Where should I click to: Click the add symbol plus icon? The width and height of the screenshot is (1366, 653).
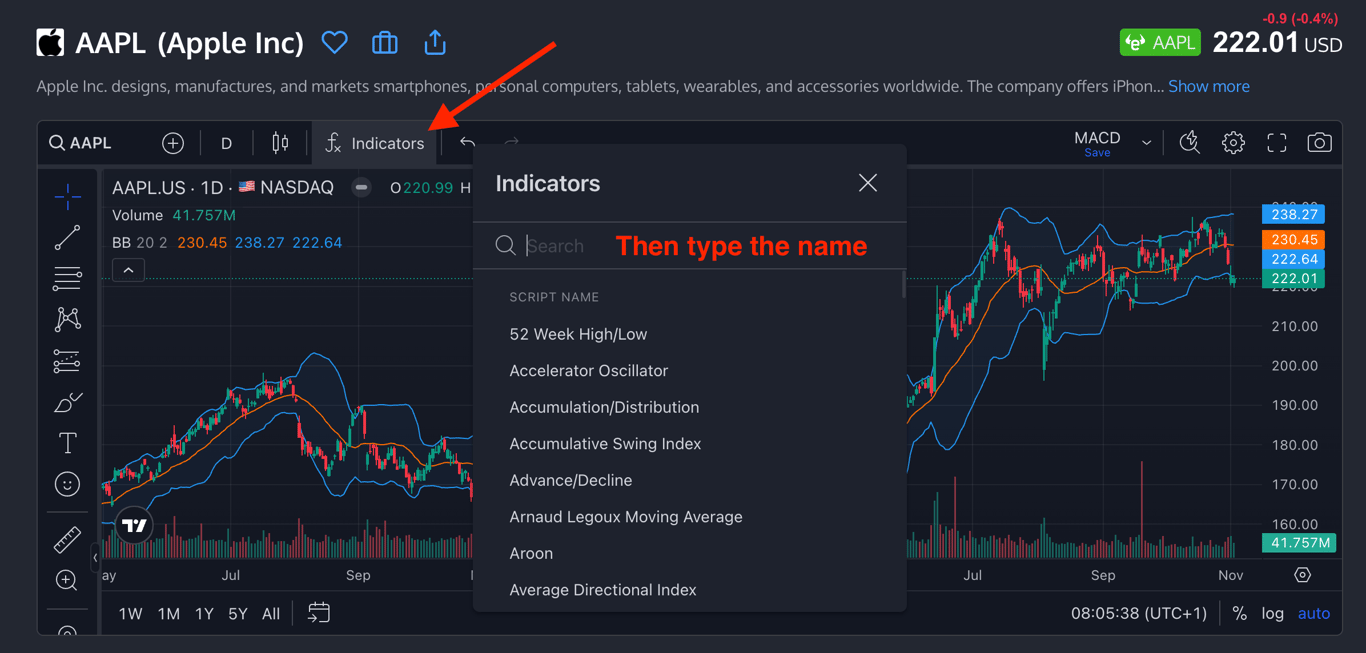coord(173,143)
